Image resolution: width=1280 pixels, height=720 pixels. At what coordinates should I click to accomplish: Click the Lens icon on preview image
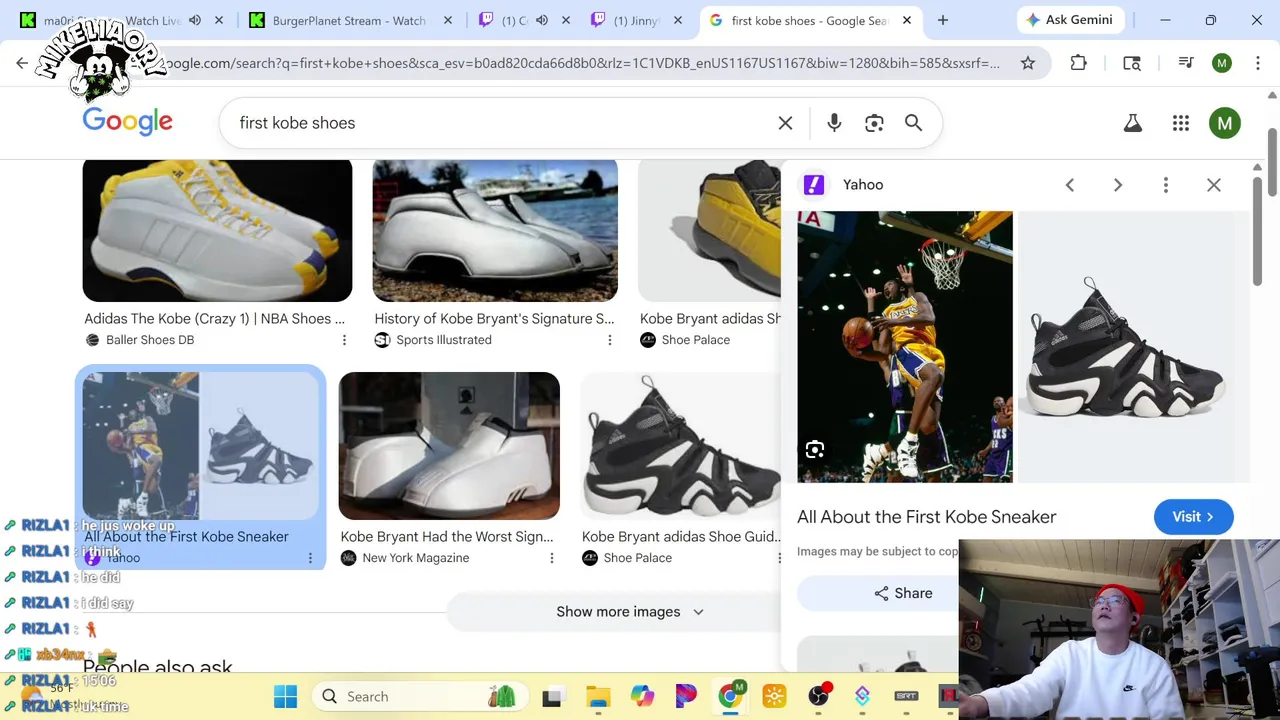815,450
